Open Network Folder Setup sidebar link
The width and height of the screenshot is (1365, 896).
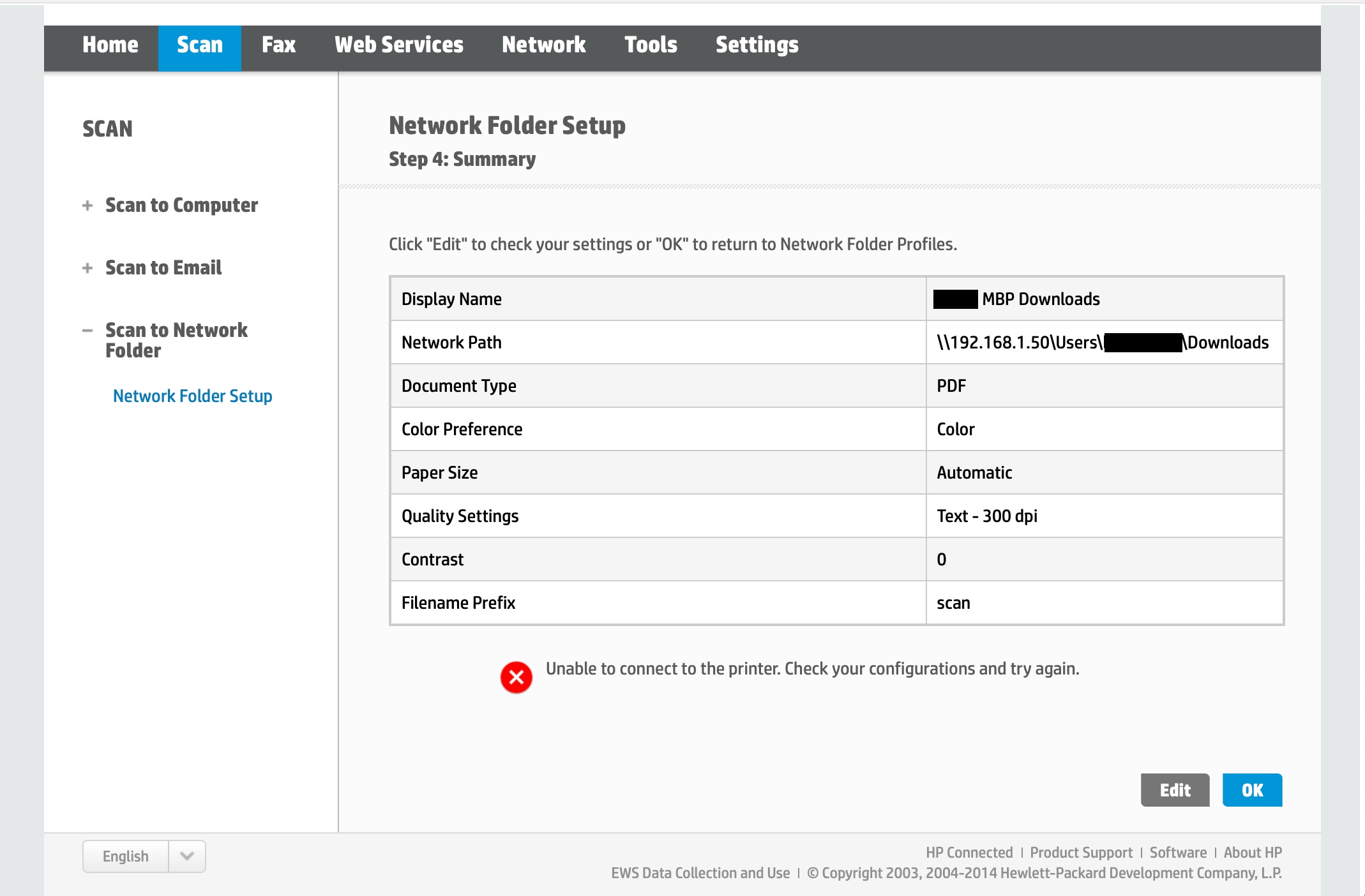pyautogui.click(x=192, y=396)
